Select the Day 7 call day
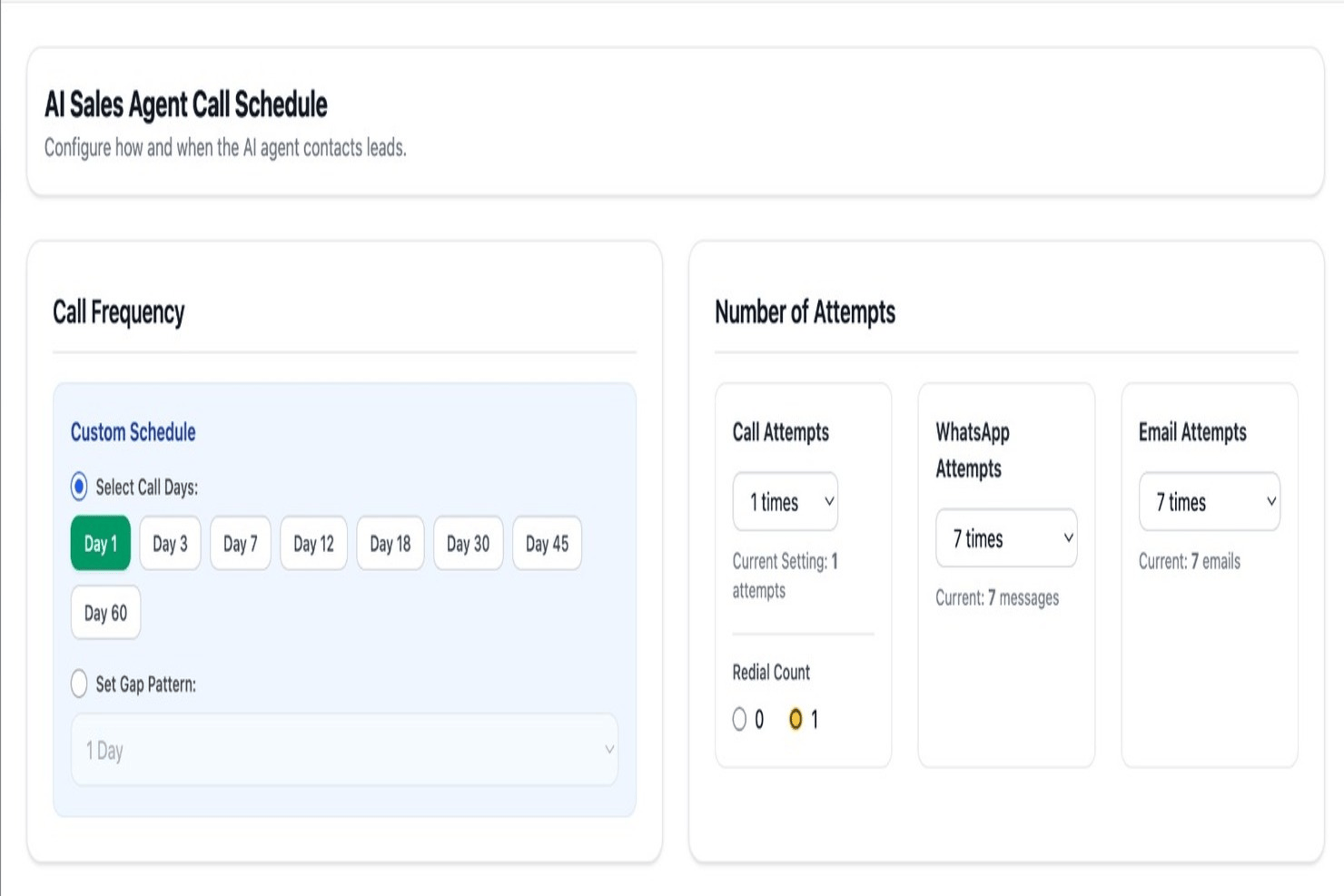 240,543
